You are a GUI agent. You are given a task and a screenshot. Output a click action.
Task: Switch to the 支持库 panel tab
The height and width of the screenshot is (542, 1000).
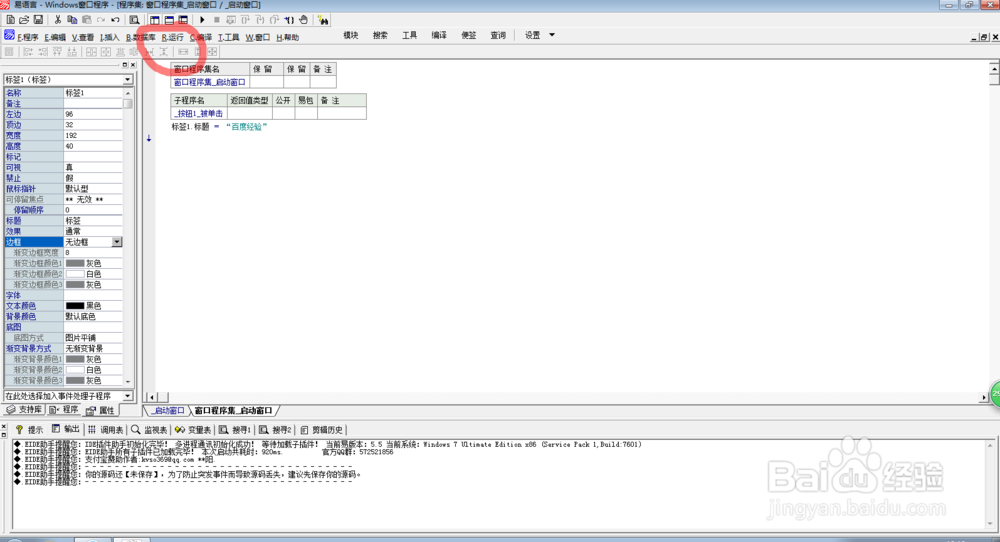pyautogui.click(x=24, y=409)
